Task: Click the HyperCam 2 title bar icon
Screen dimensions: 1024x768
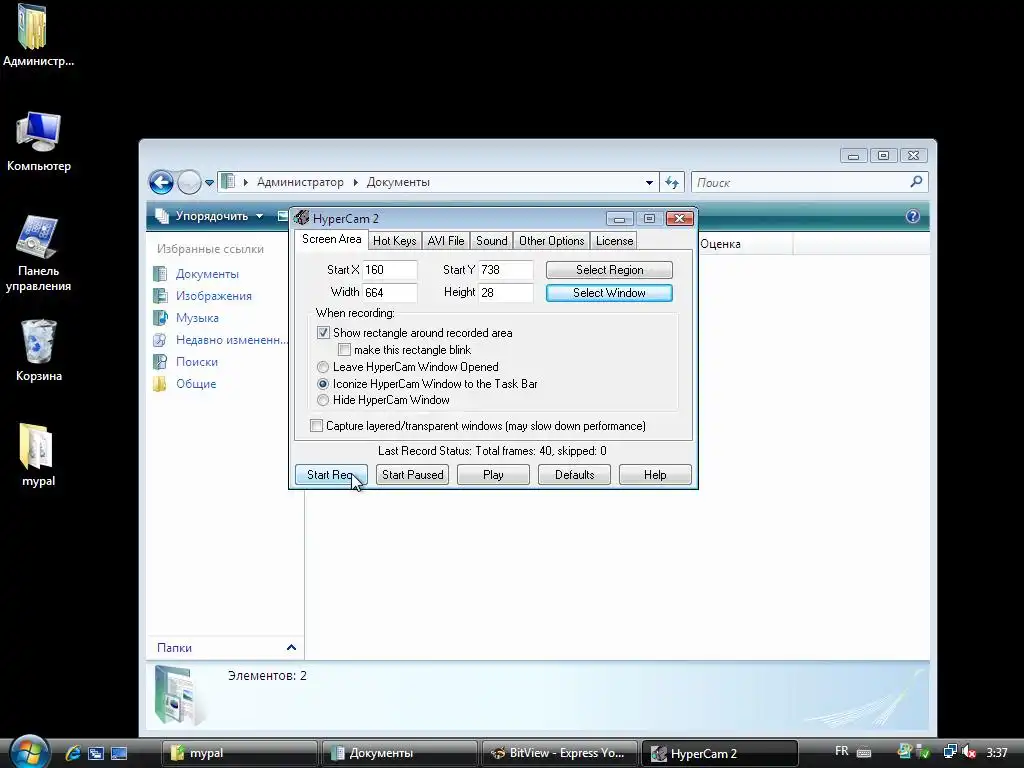Action: pyautogui.click(x=301, y=218)
